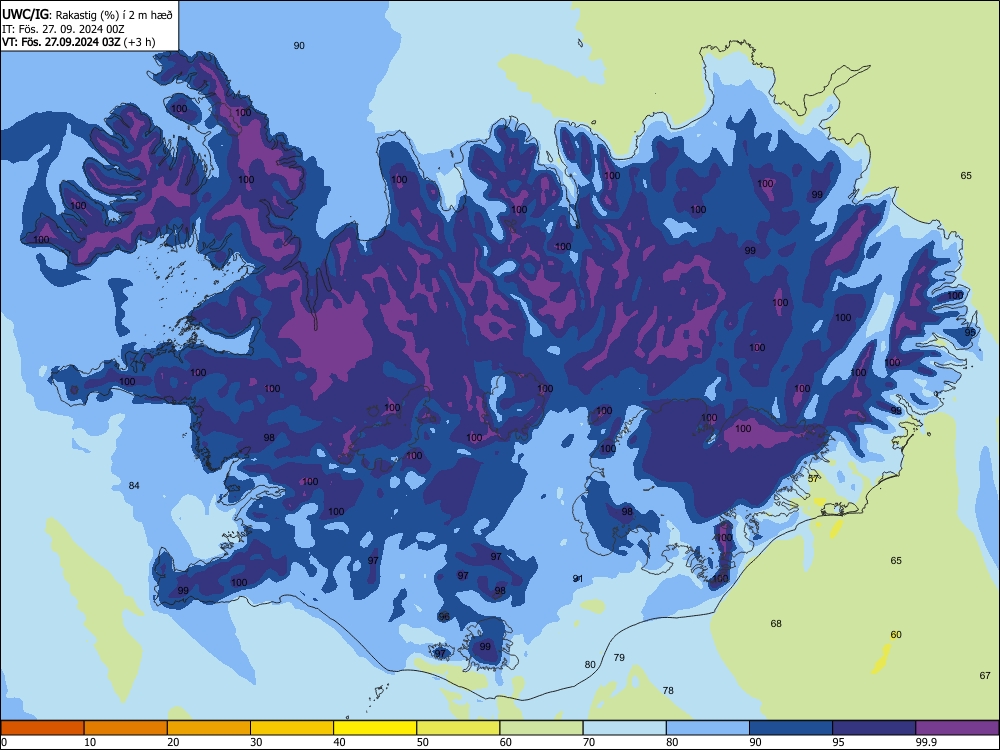Click the '91' humidity value on the map

coord(578,578)
